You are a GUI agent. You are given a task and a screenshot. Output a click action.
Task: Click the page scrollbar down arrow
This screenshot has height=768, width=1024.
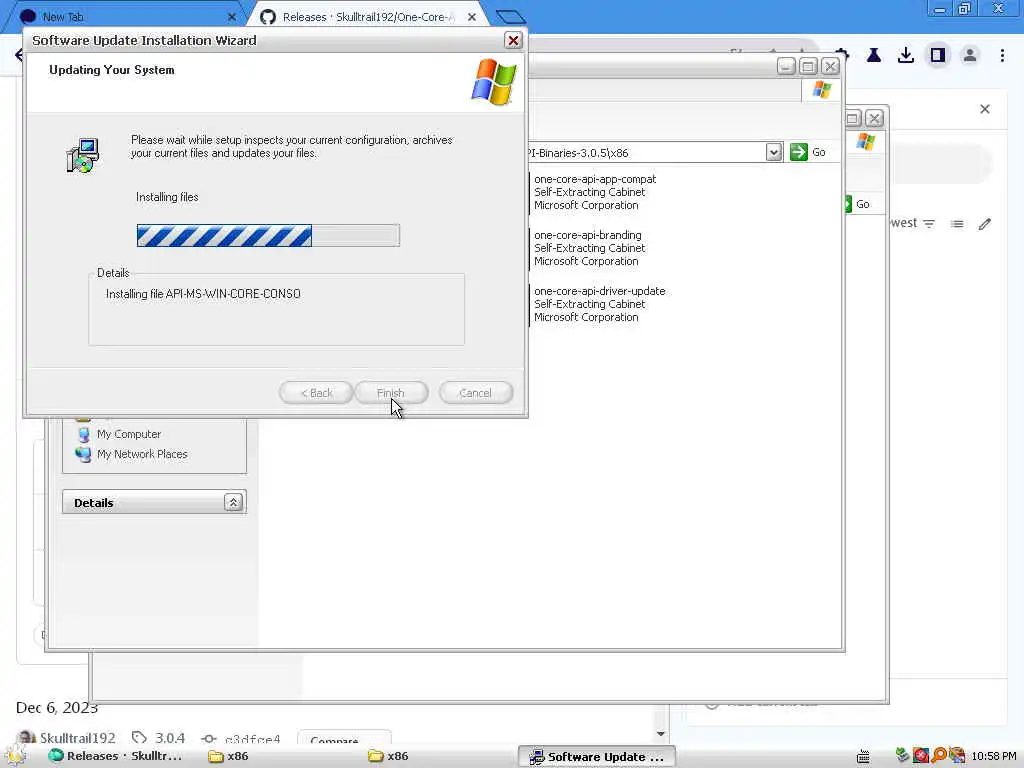[660, 734]
